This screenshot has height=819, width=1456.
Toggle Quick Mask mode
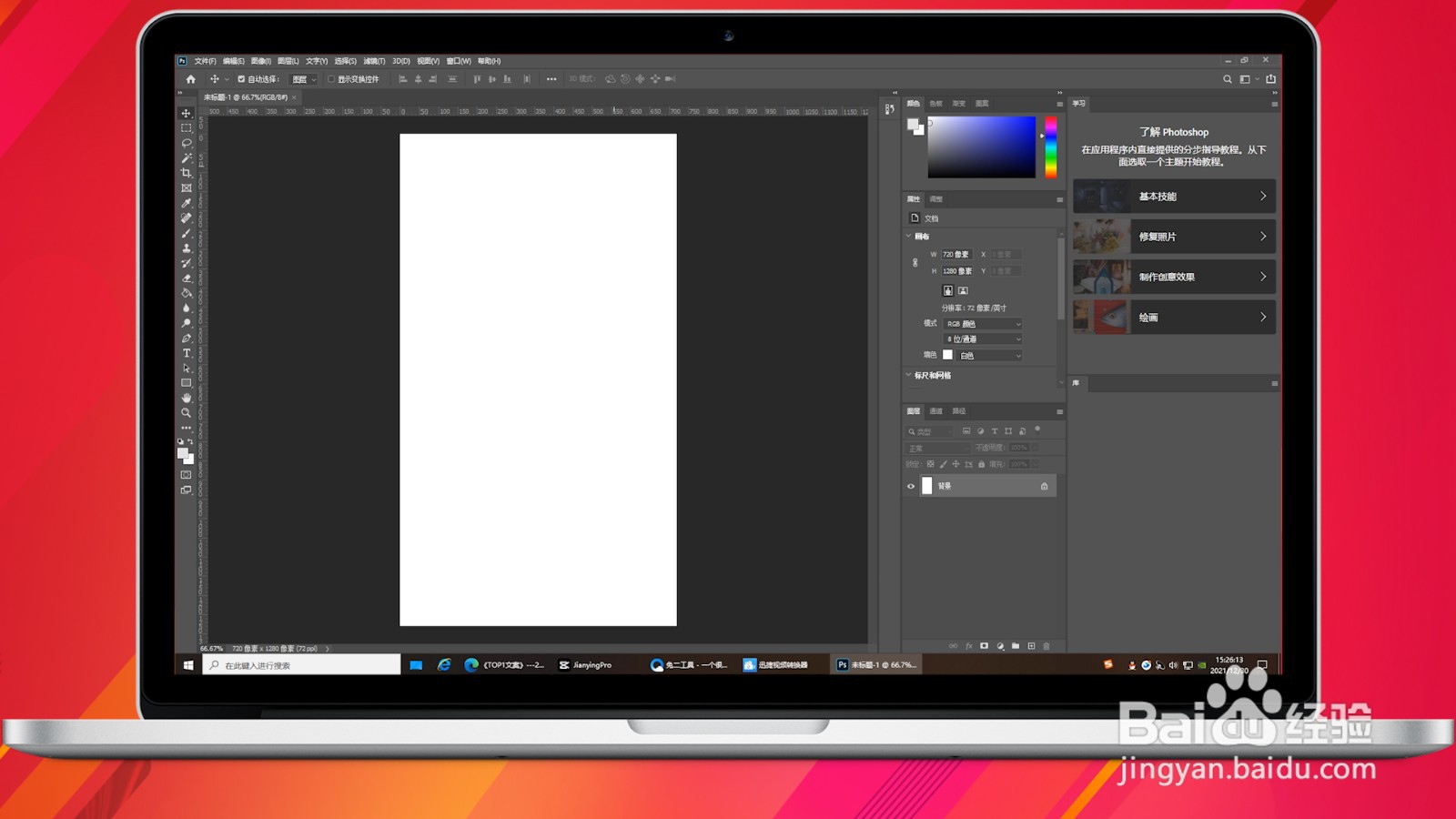pos(187,475)
